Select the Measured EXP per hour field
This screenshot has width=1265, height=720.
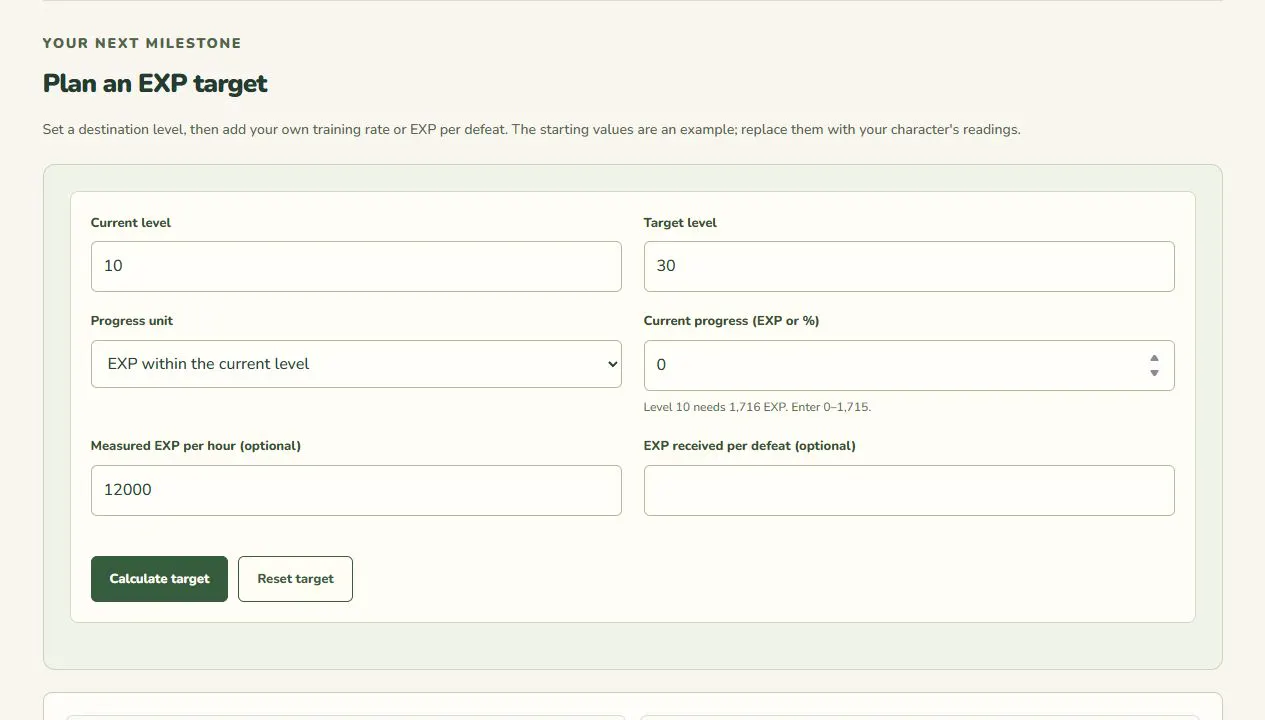point(356,490)
